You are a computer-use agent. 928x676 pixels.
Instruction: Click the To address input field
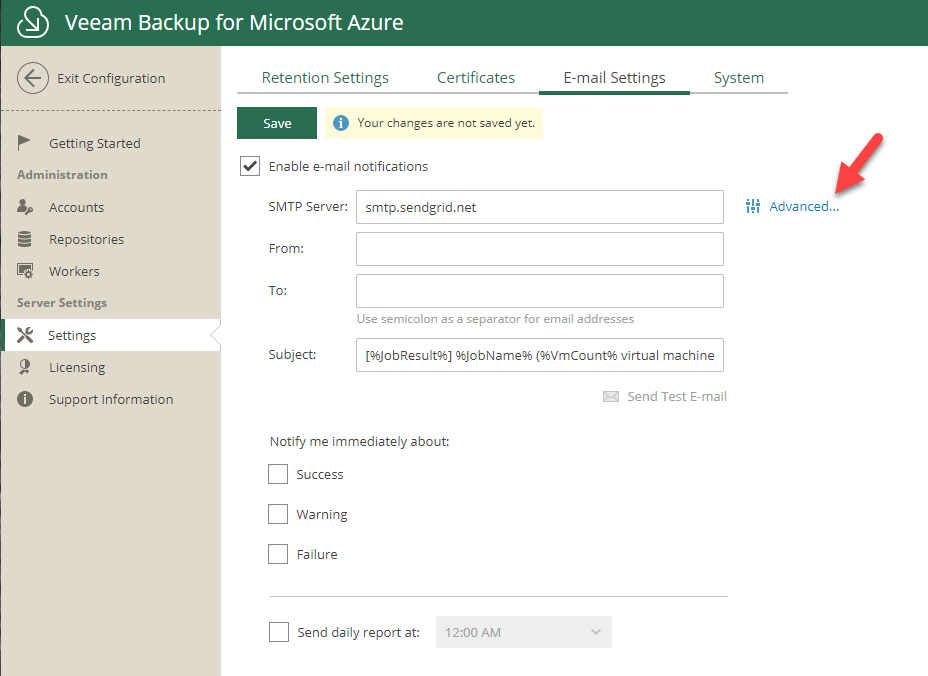(x=540, y=291)
